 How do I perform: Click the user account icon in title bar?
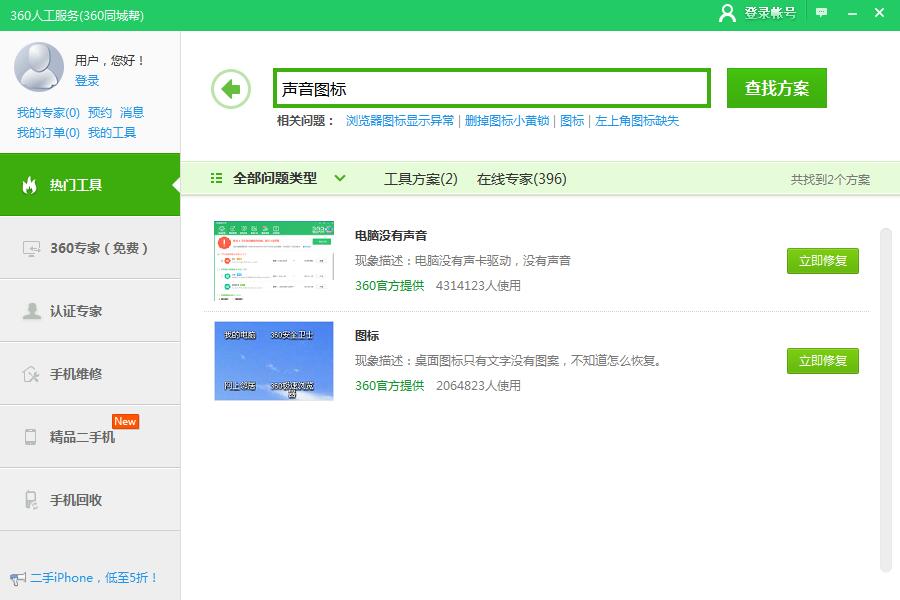727,13
